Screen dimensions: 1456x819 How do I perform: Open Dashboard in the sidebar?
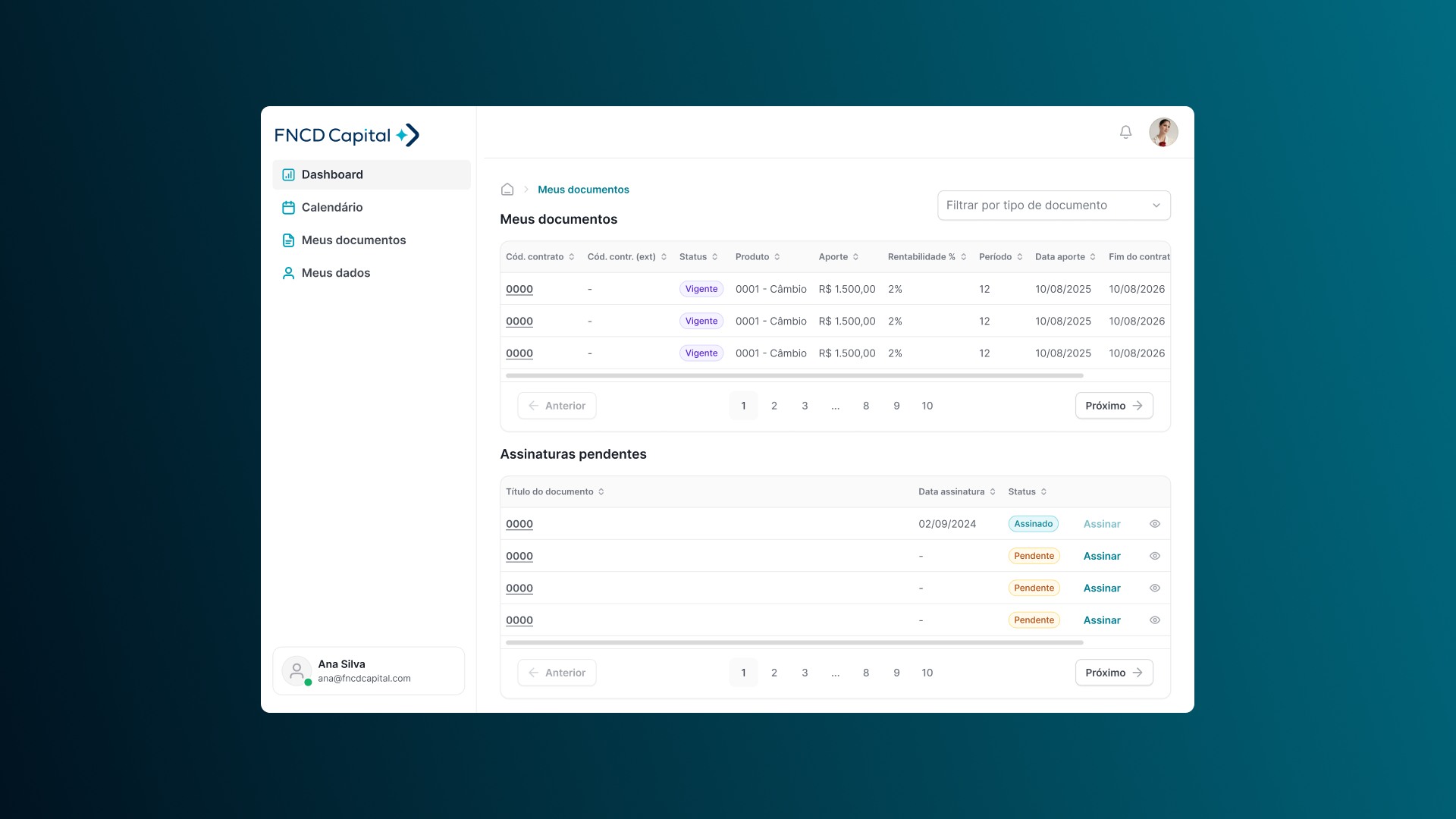coord(372,174)
